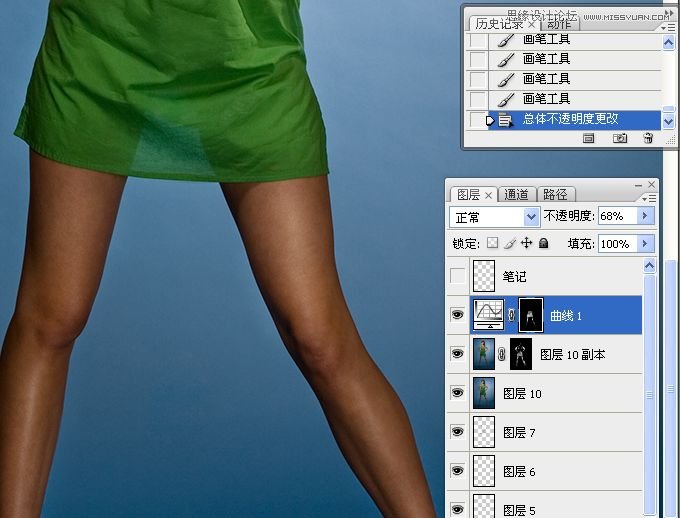
Task: Open the History panel options menu
Action: 667,27
